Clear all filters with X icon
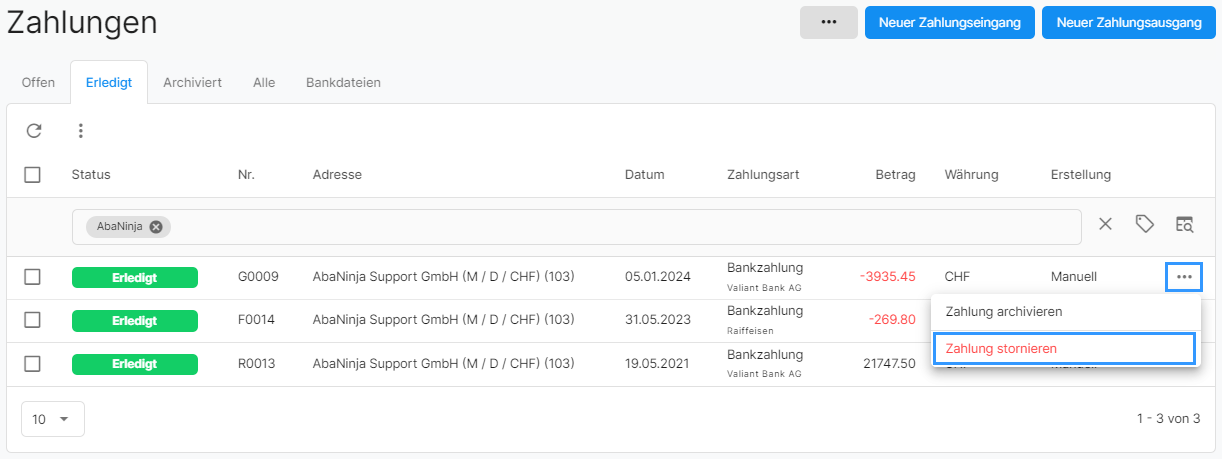Image resolution: width=1222 pixels, height=459 pixels. tap(1105, 225)
